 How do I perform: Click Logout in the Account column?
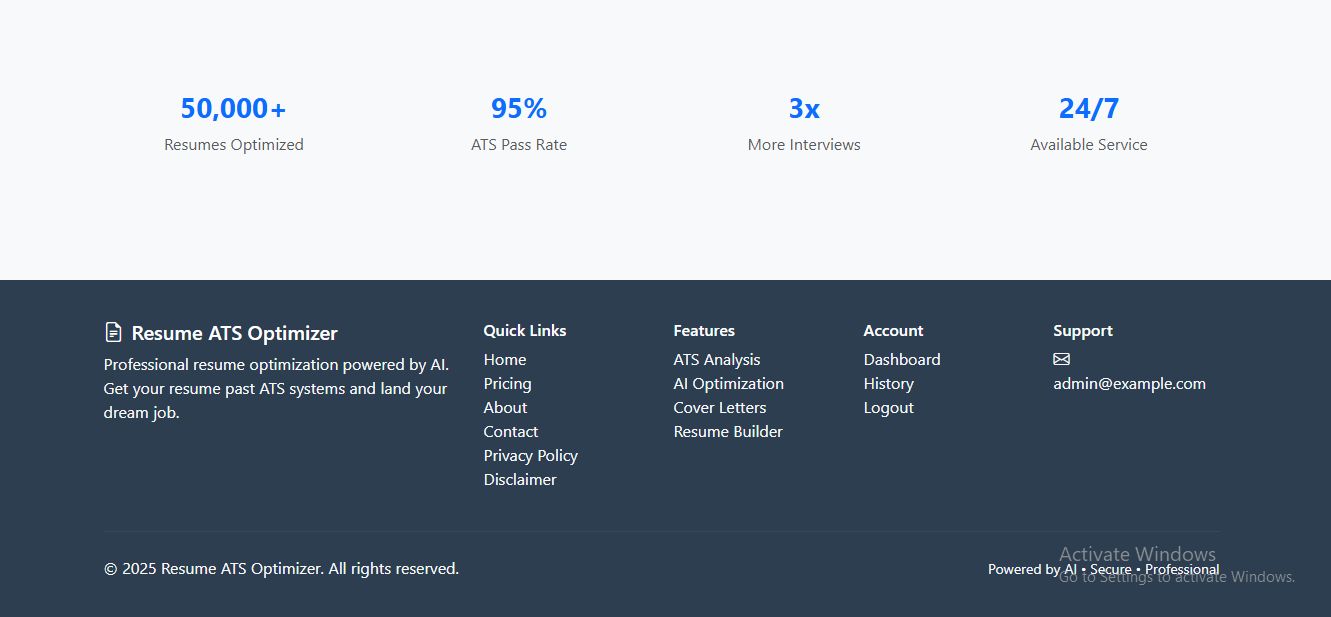(888, 407)
